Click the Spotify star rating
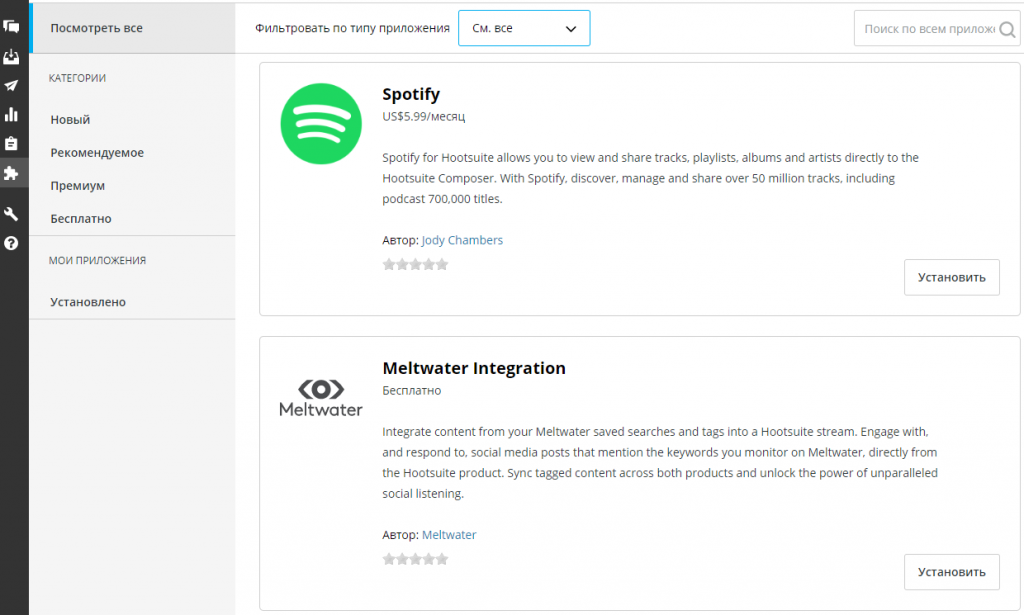1024x615 pixels. (x=415, y=264)
